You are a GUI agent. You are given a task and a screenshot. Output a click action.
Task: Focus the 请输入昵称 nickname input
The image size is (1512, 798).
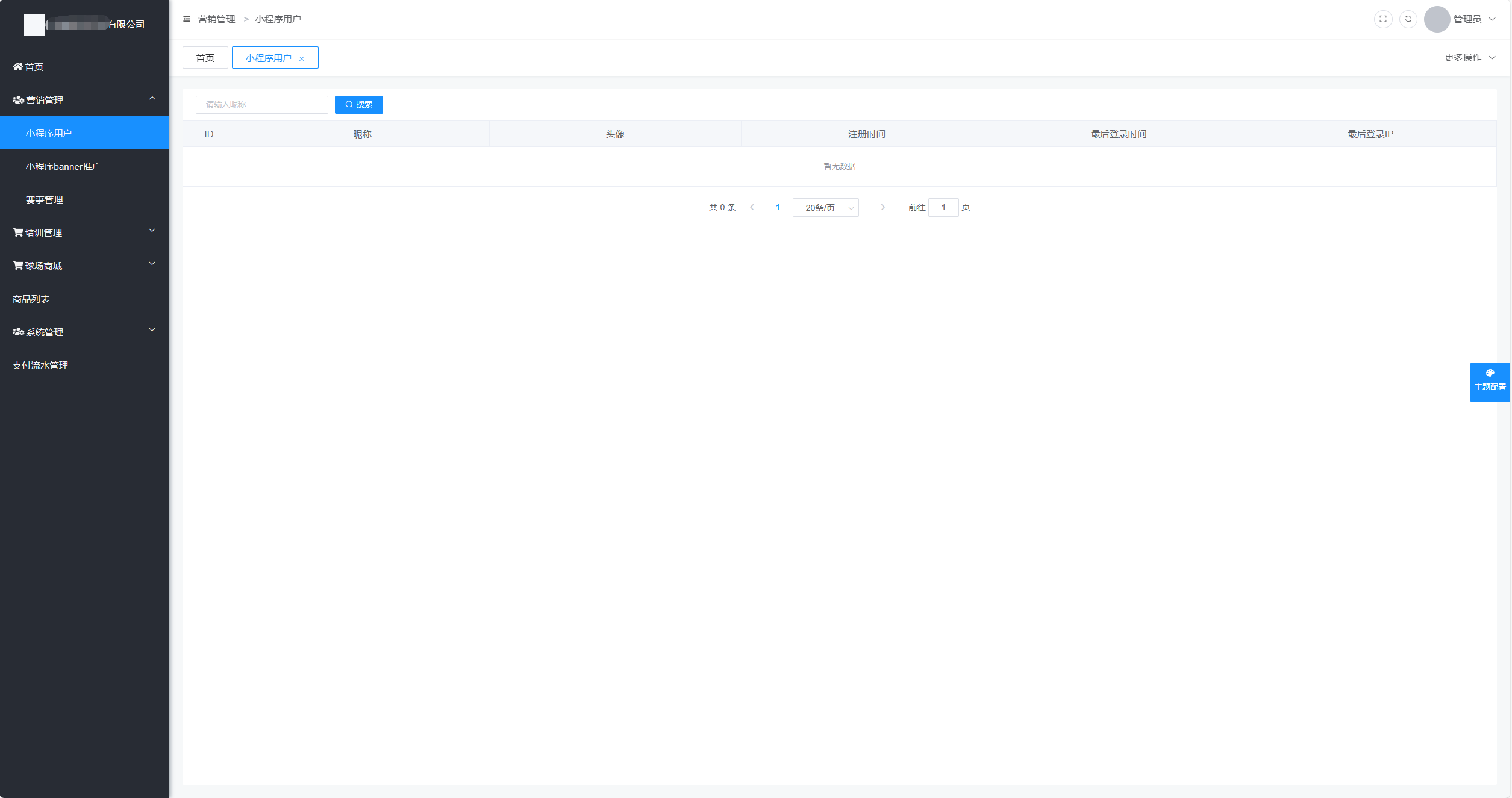(x=262, y=105)
